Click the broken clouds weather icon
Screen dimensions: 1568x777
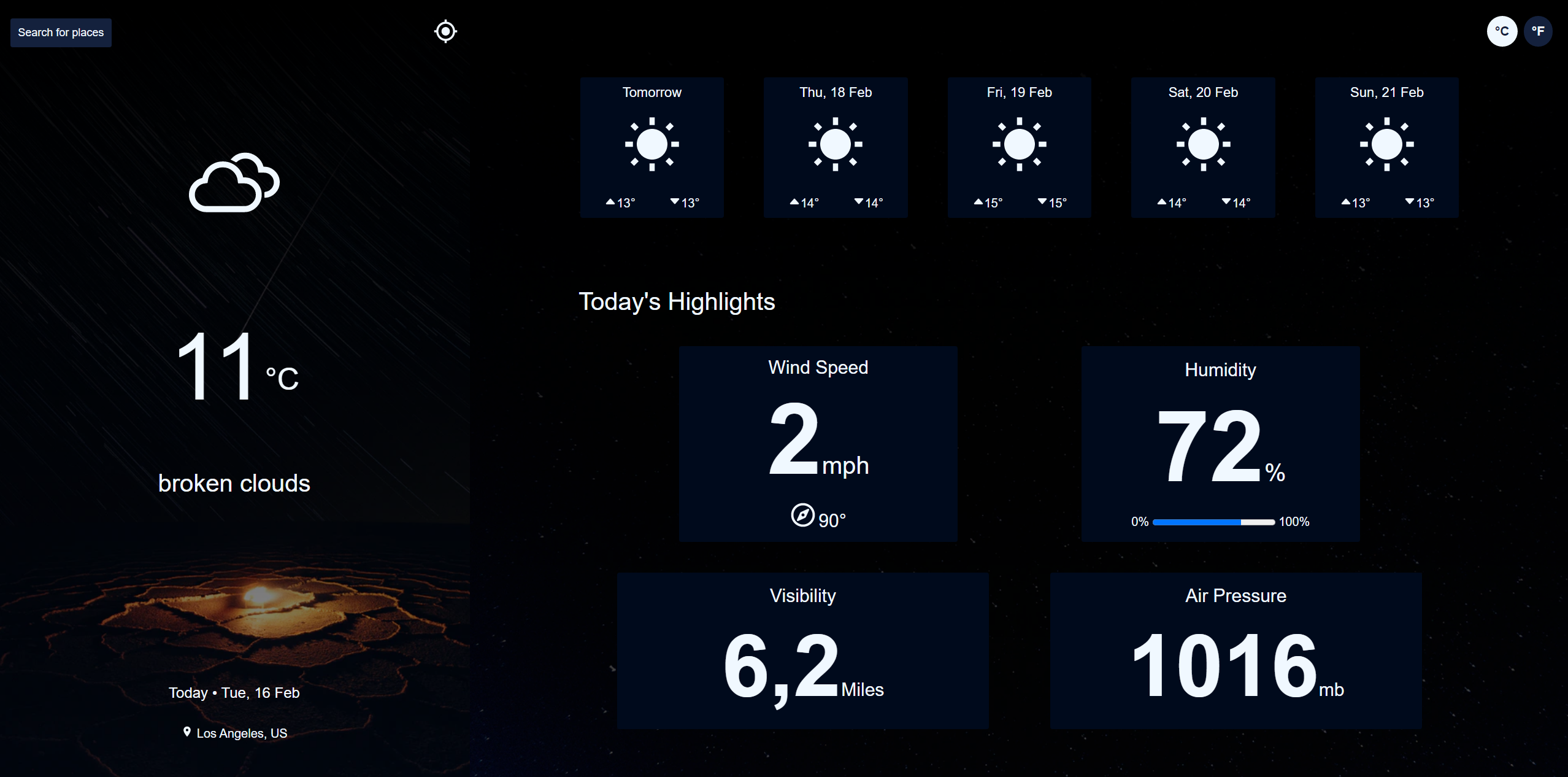click(234, 183)
